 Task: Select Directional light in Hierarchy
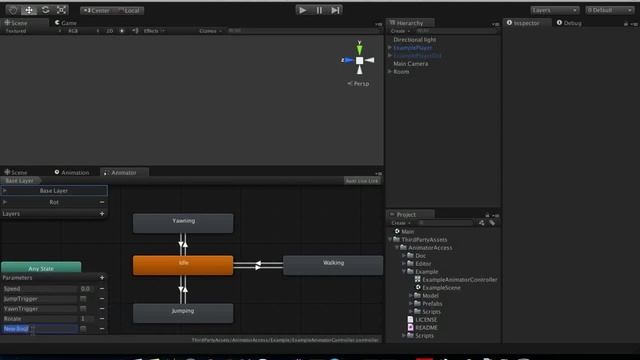[x=415, y=40]
